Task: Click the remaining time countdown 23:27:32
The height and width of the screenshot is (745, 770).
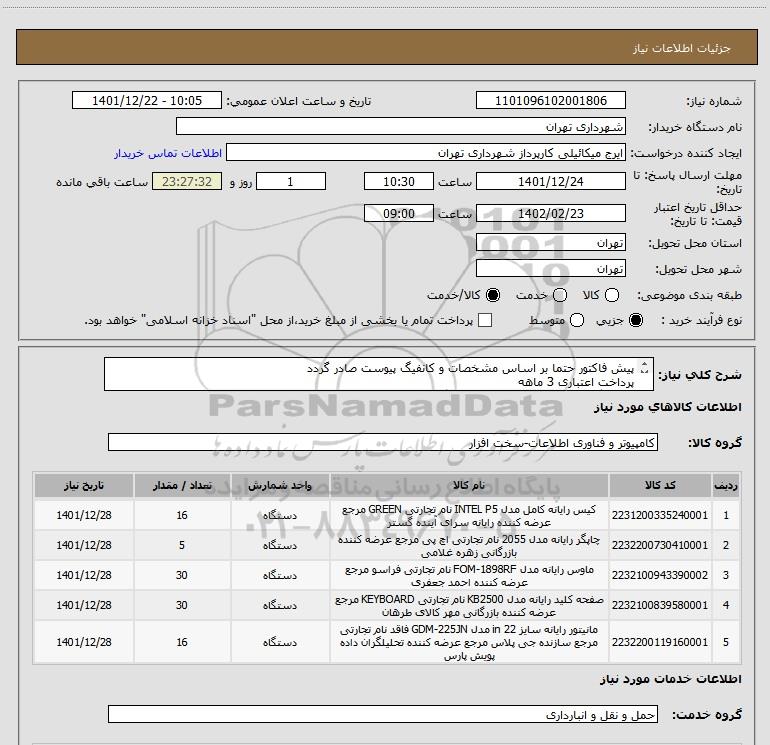Action: click(x=187, y=181)
